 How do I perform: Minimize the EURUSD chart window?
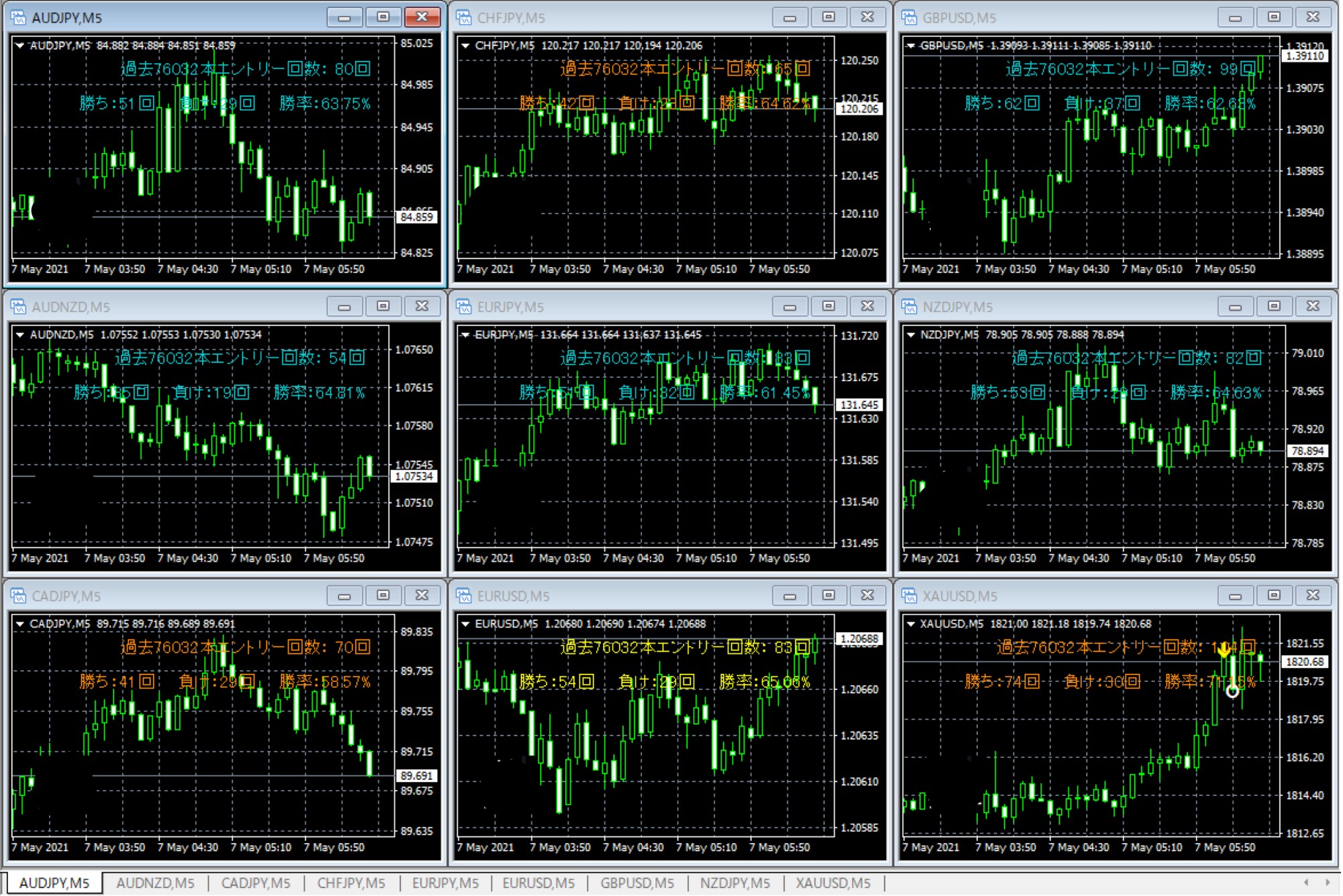coord(790,595)
